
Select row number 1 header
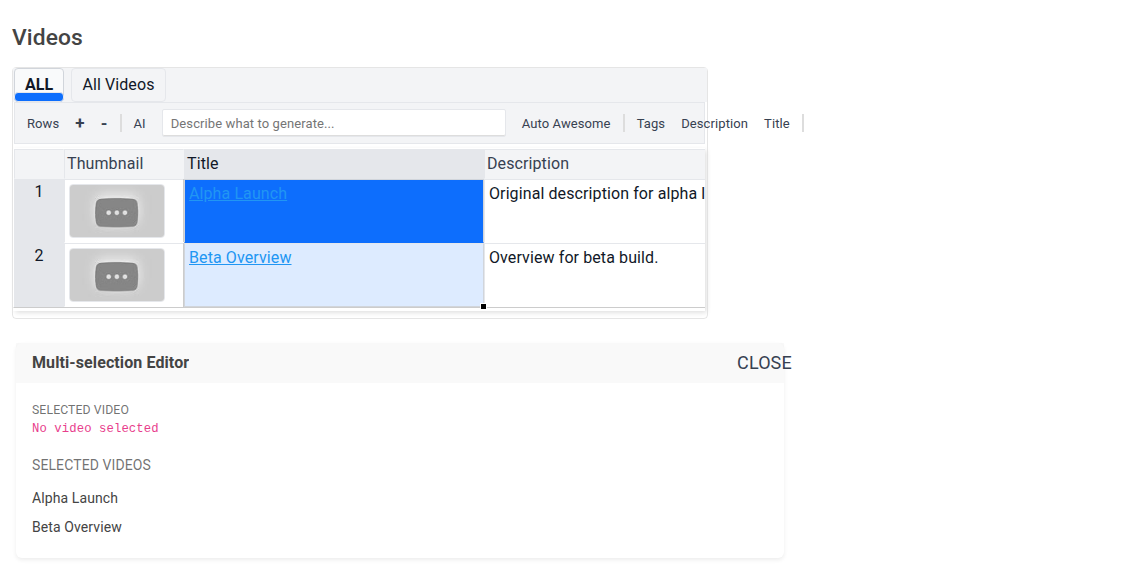click(x=39, y=211)
